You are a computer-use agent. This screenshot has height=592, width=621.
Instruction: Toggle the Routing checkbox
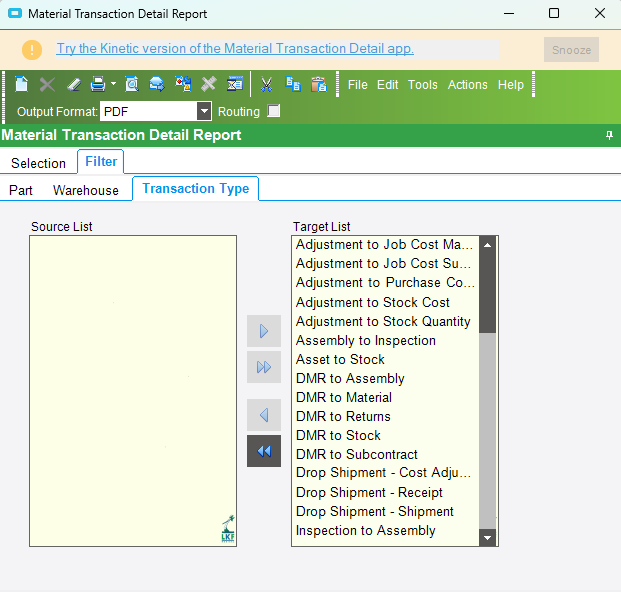point(274,111)
